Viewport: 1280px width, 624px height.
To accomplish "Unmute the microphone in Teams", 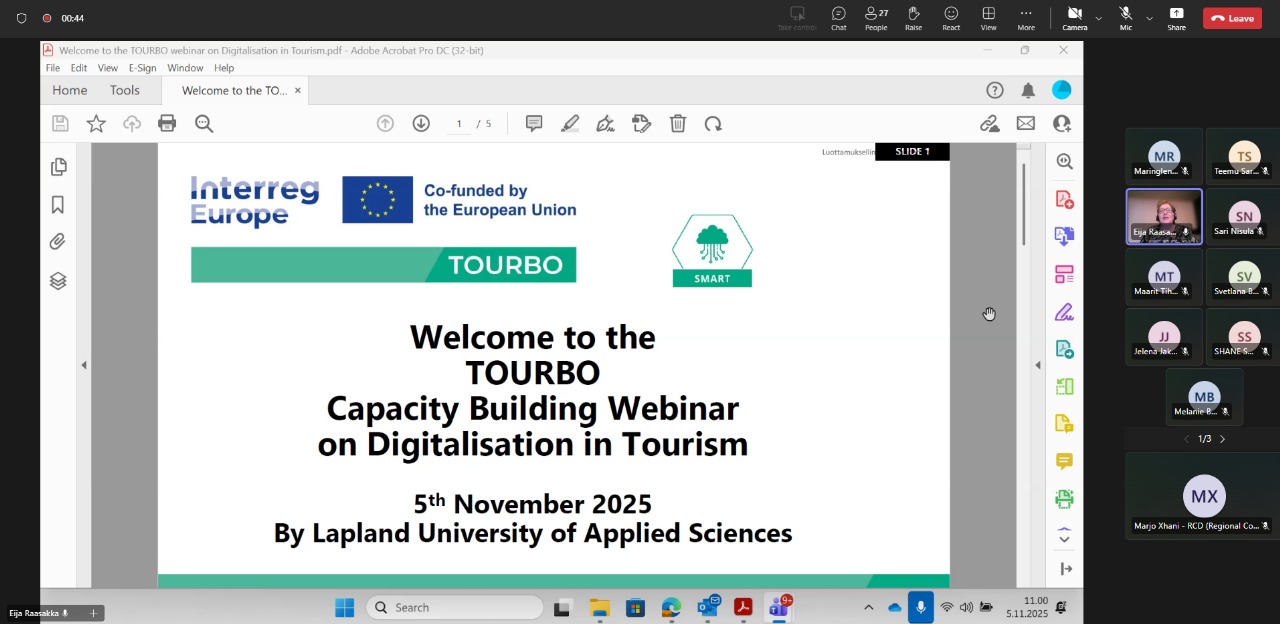I will [x=1125, y=17].
